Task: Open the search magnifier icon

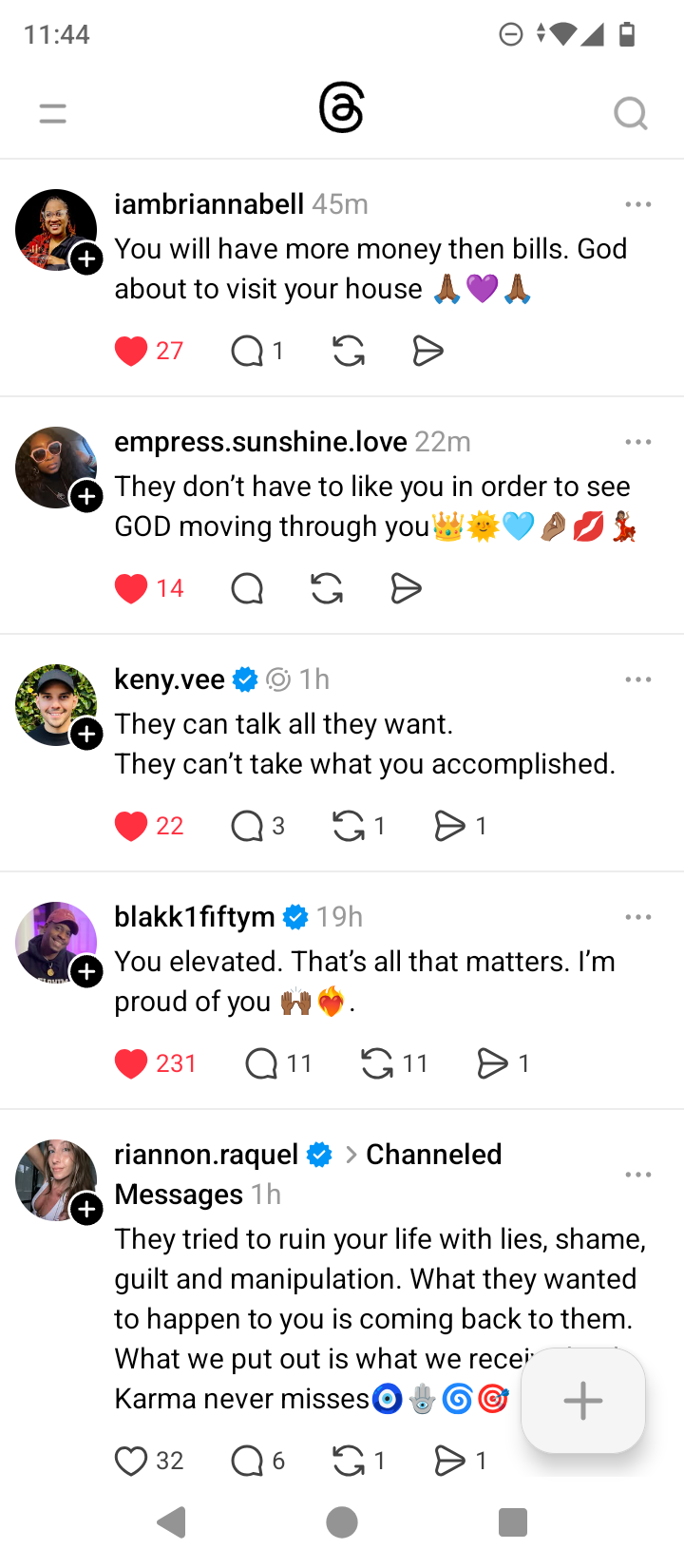Action: click(630, 114)
